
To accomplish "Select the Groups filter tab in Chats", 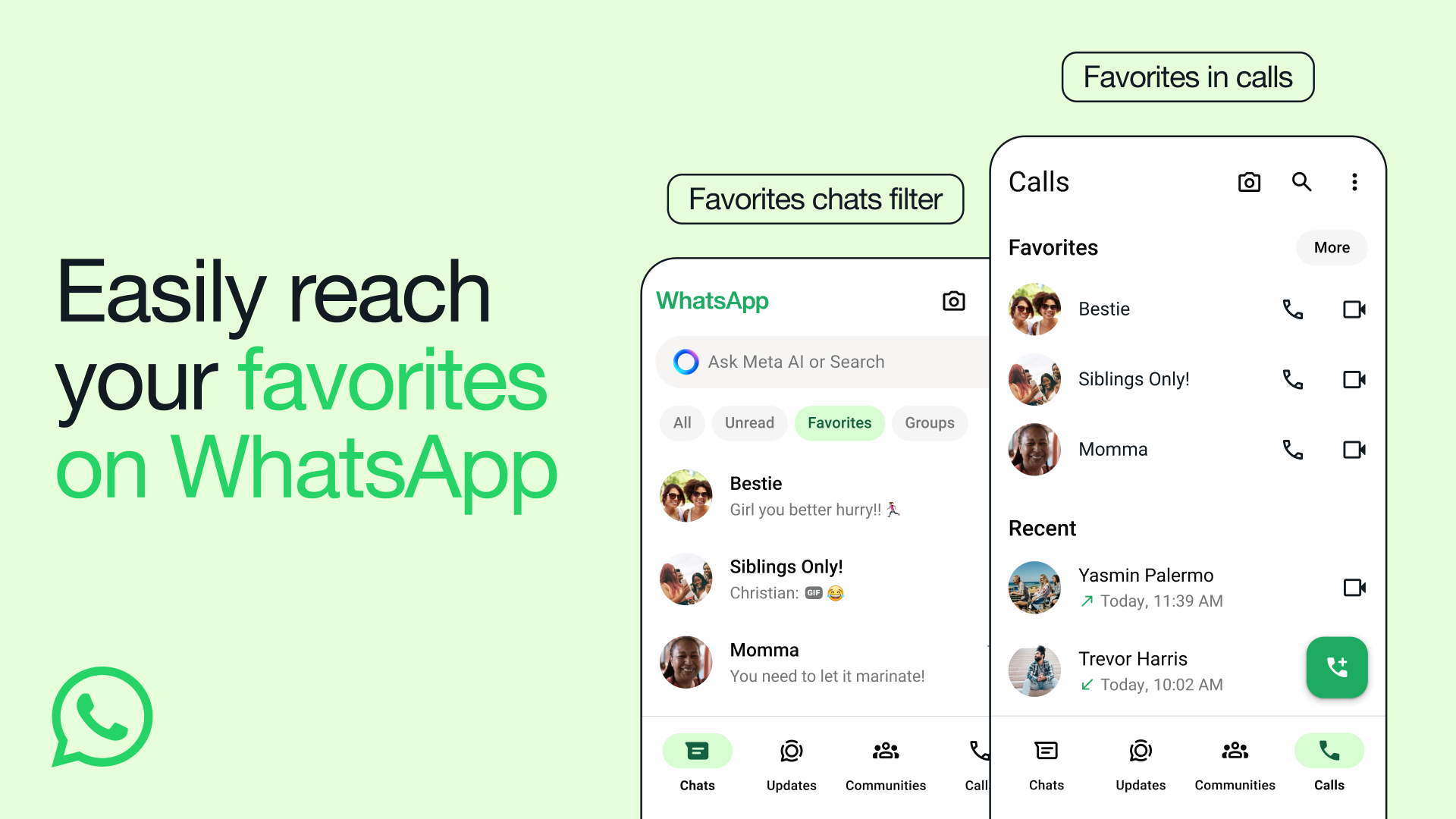I will [930, 422].
